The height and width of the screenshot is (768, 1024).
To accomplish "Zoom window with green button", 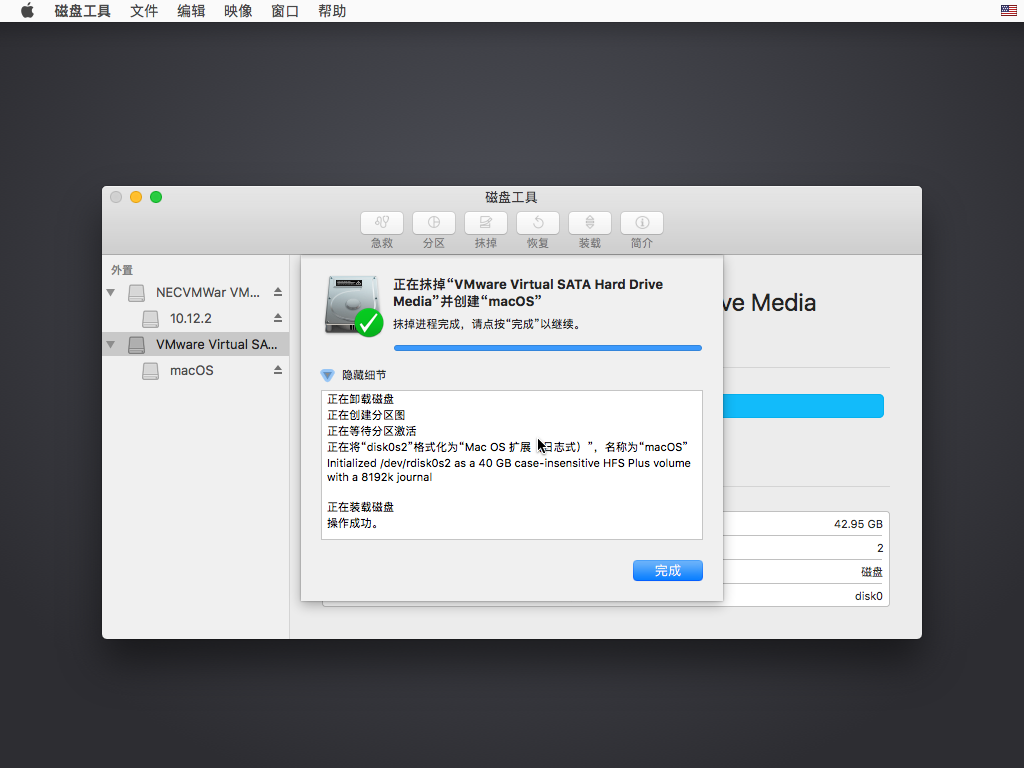I will (x=156, y=197).
